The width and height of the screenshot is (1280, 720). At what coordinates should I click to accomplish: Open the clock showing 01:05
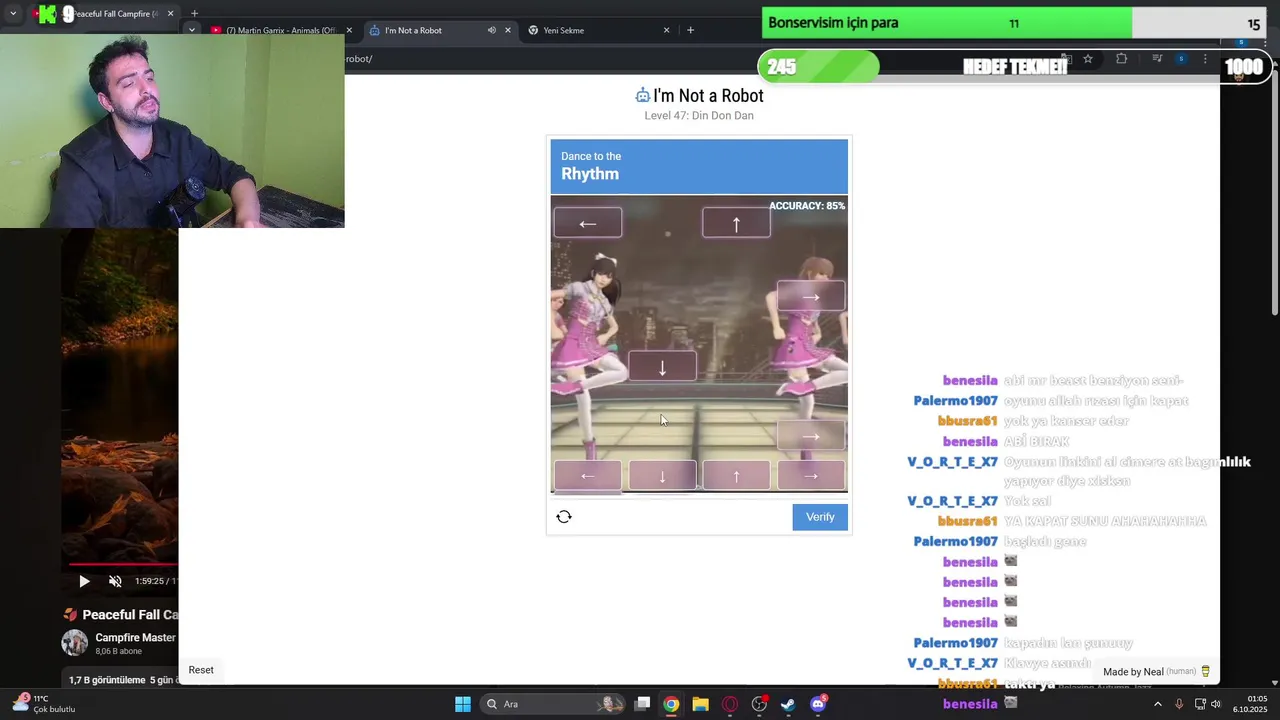point(1250,704)
